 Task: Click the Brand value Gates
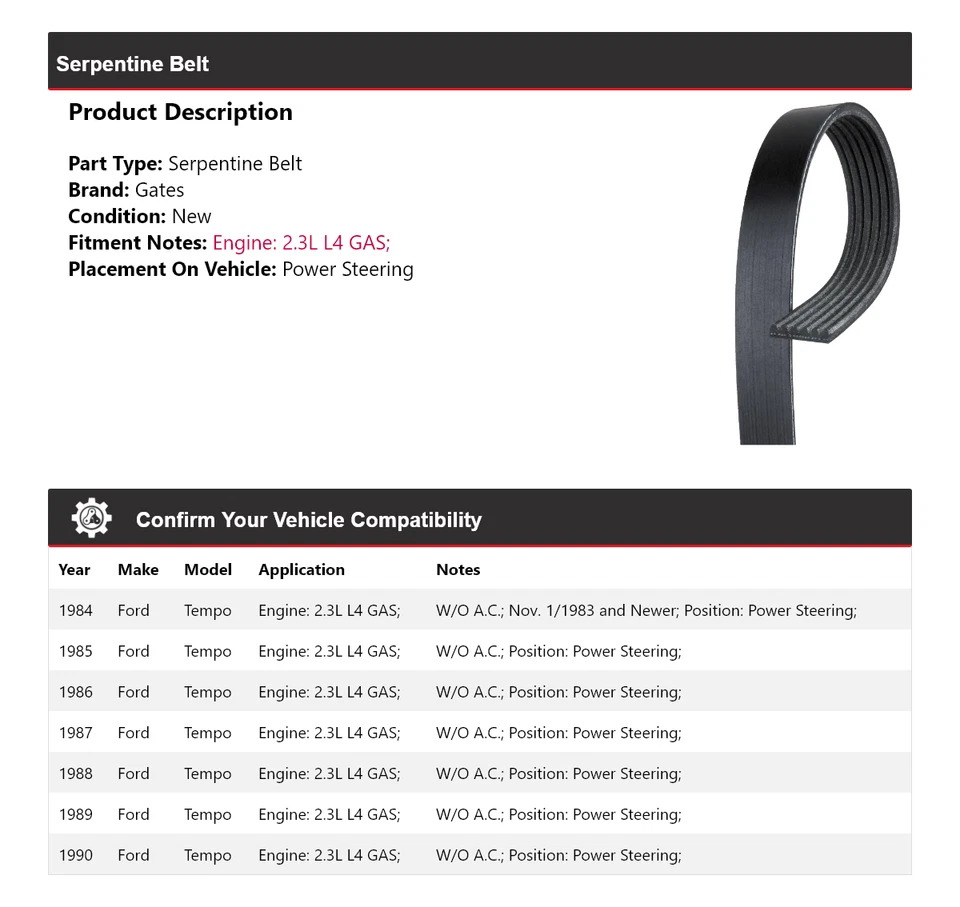[159, 190]
